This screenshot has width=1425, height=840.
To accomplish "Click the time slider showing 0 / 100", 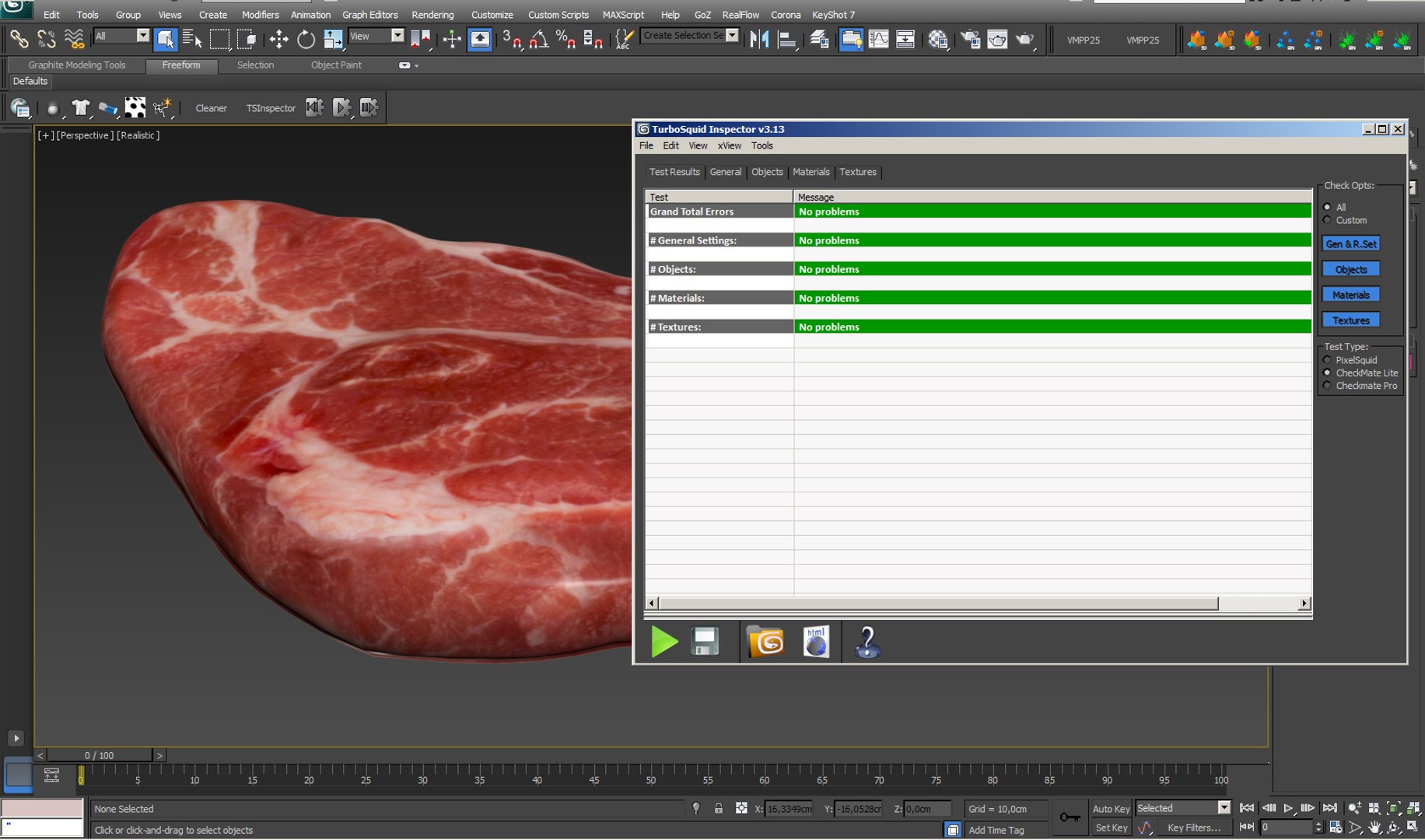I will pos(99,755).
